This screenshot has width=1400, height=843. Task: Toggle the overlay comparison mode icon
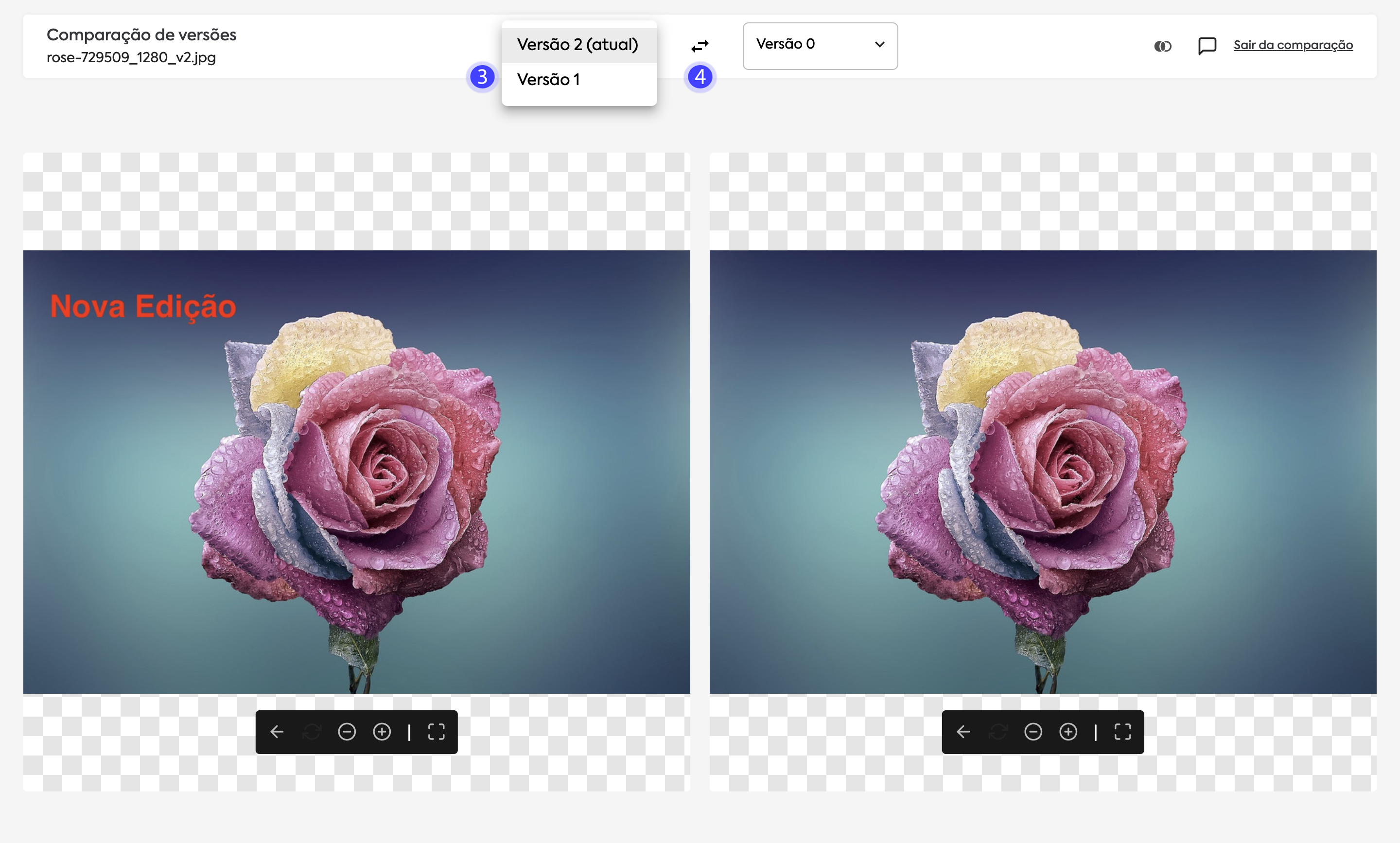point(1162,46)
